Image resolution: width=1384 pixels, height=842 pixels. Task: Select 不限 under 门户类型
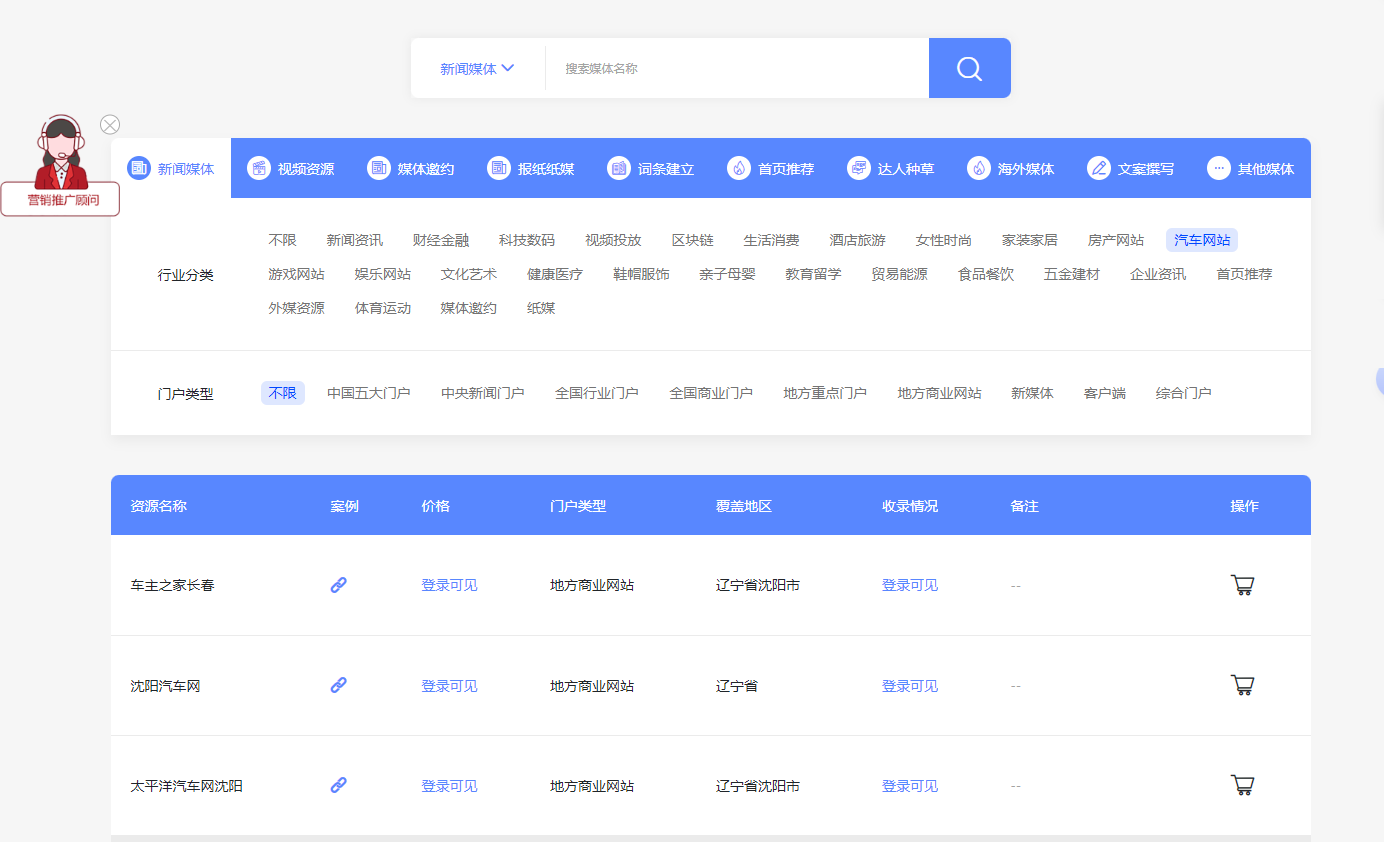(x=283, y=394)
